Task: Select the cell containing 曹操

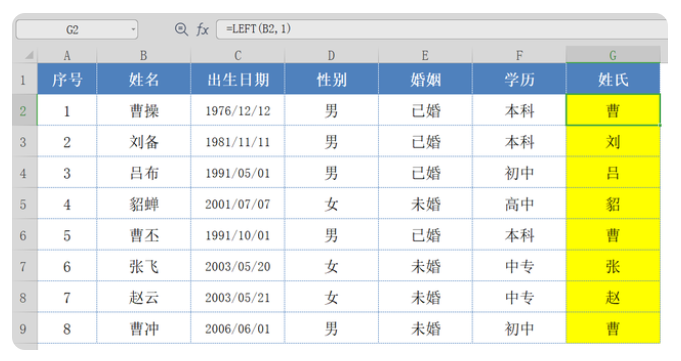Action: 143,110
